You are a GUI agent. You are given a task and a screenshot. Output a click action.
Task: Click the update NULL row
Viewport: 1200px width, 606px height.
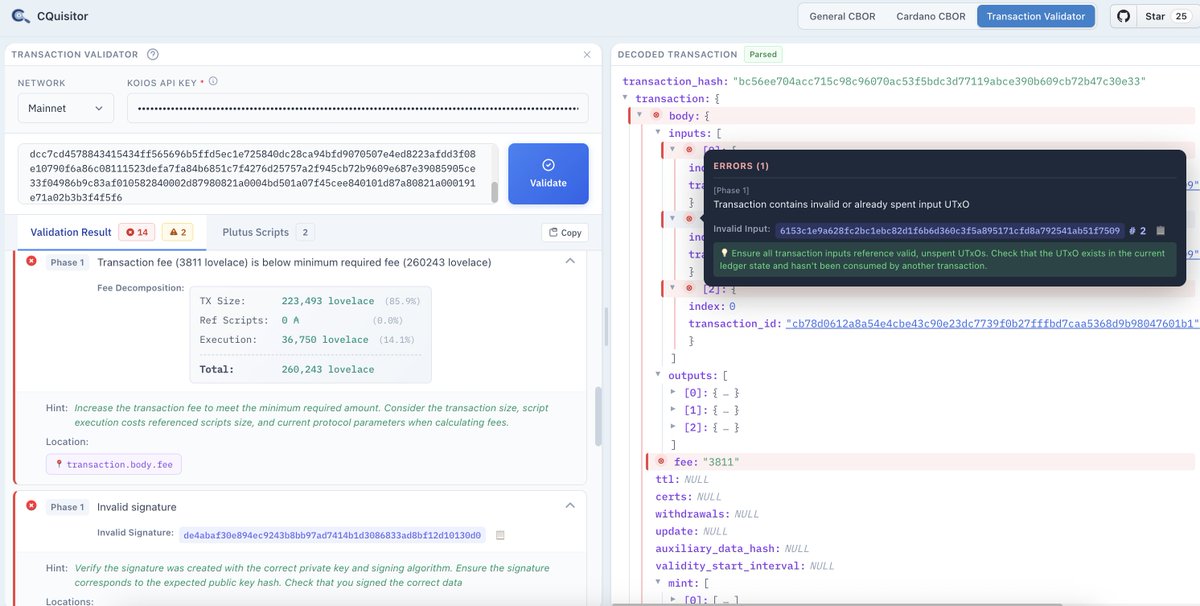click(692, 531)
